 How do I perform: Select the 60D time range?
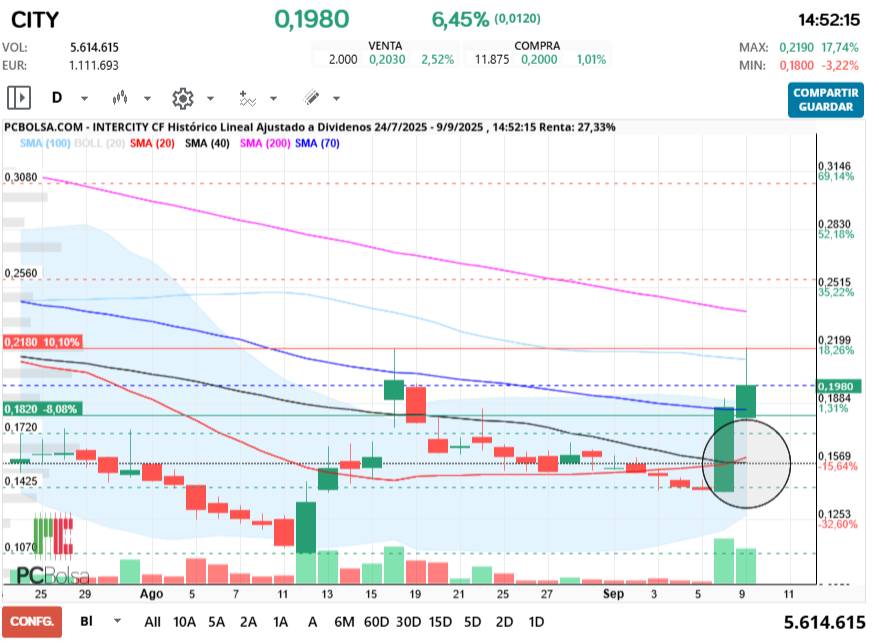click(x=376, y=622)
